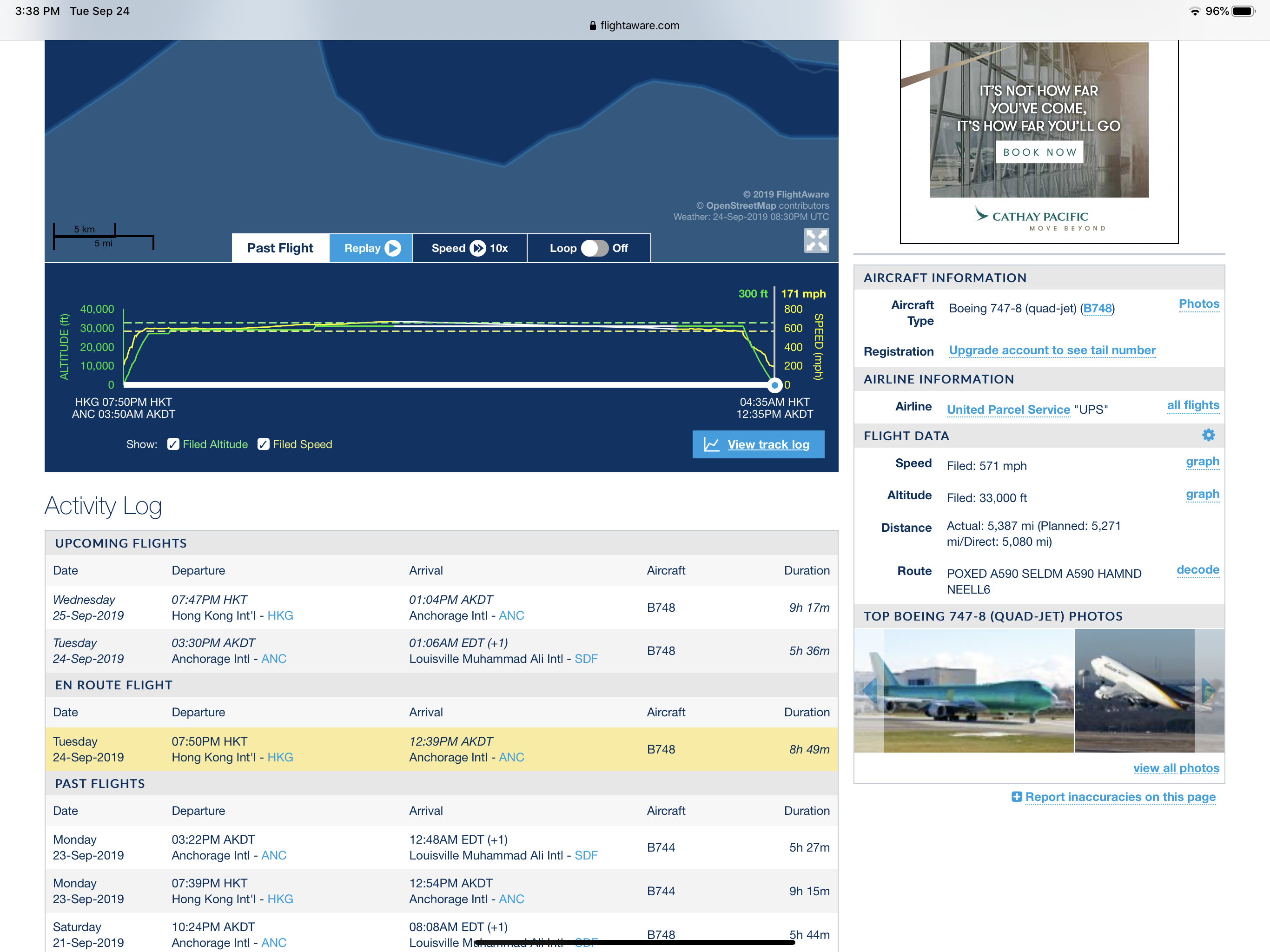Click view all photos link

[1176, 768]
